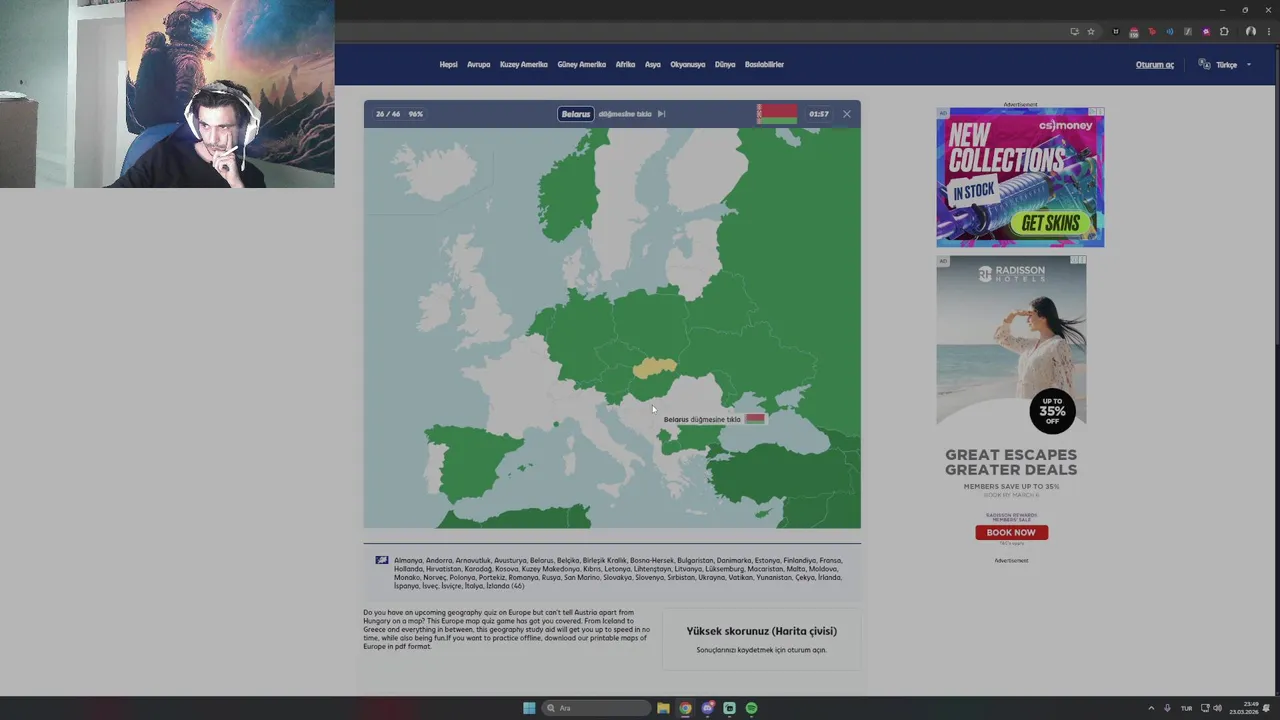Open the gray slash browser extension
The height and width of the screenshot is (720, 1280).
coord(1188,31)
